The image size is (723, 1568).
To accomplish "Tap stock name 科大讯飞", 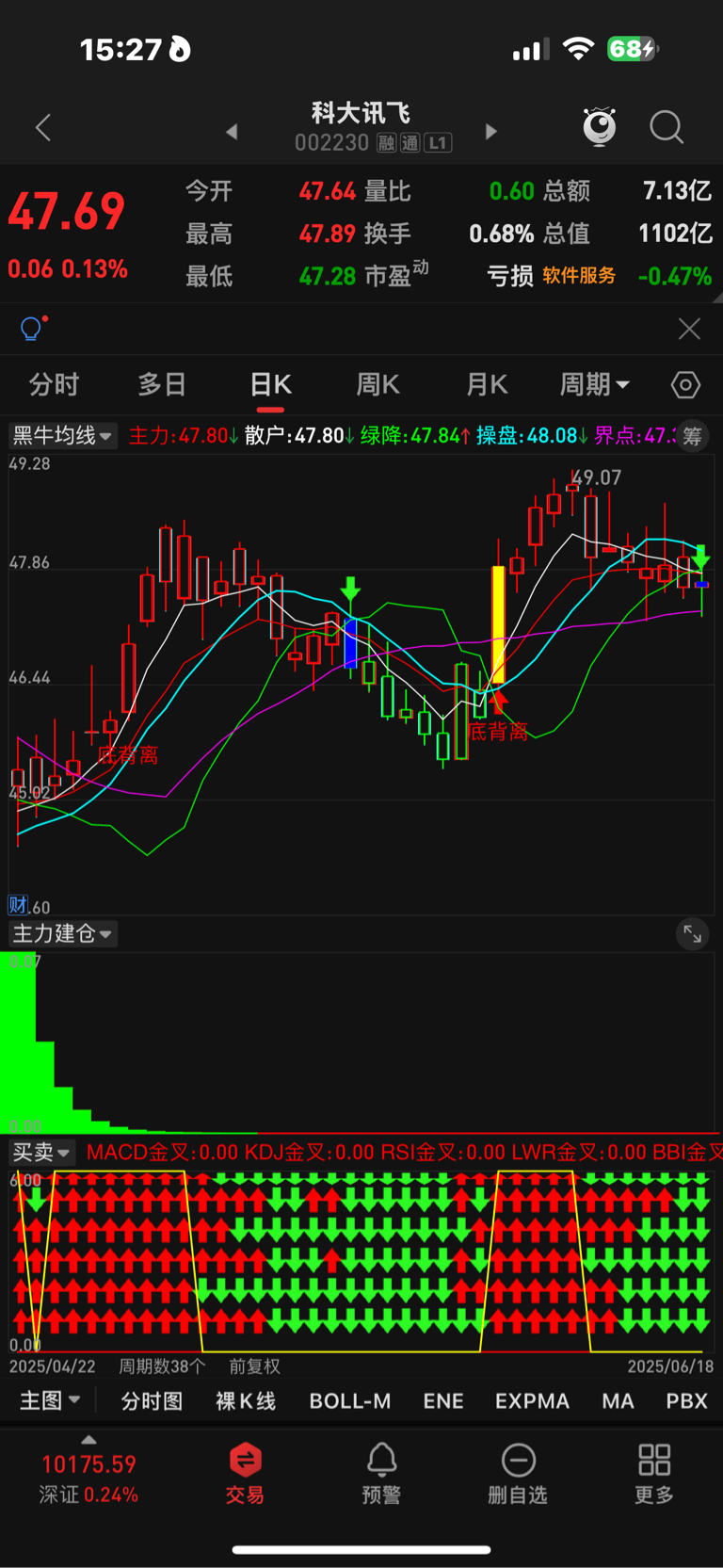I will 361,114.
